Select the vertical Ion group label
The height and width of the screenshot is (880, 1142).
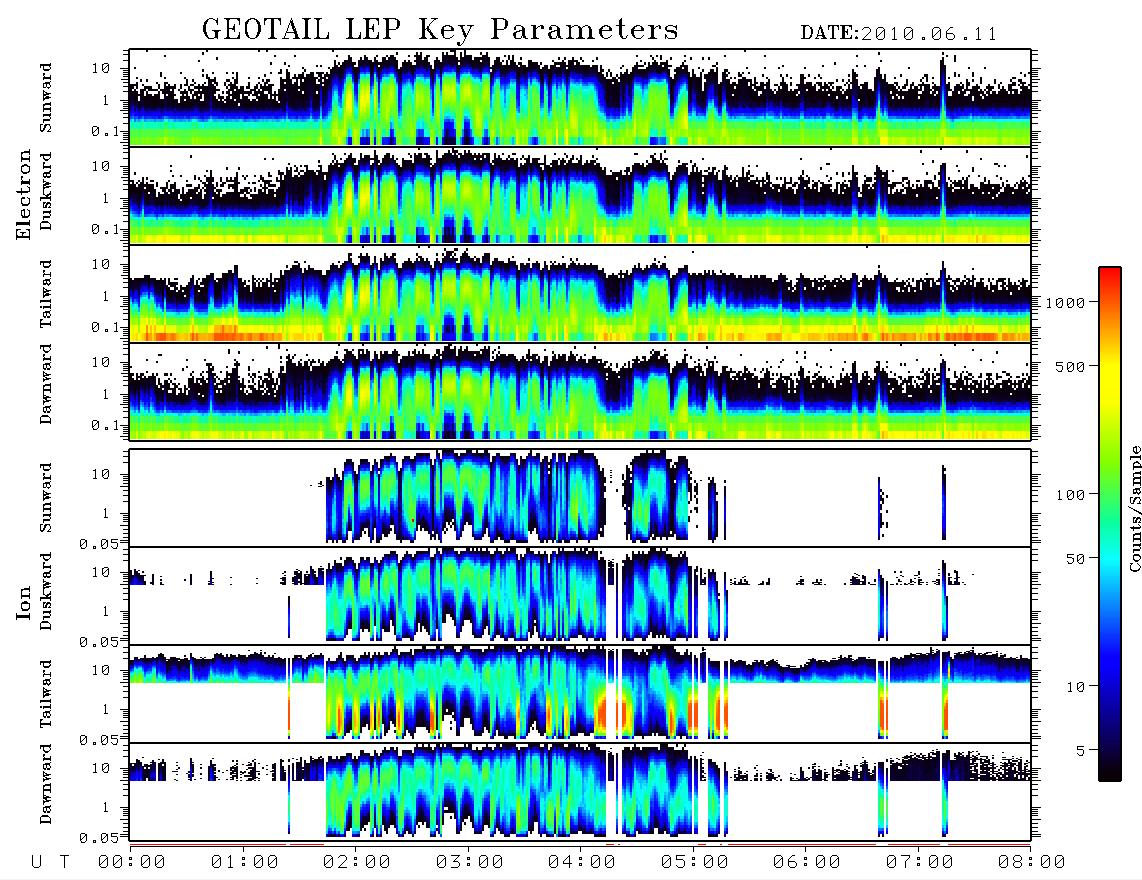tap(23, 602)
